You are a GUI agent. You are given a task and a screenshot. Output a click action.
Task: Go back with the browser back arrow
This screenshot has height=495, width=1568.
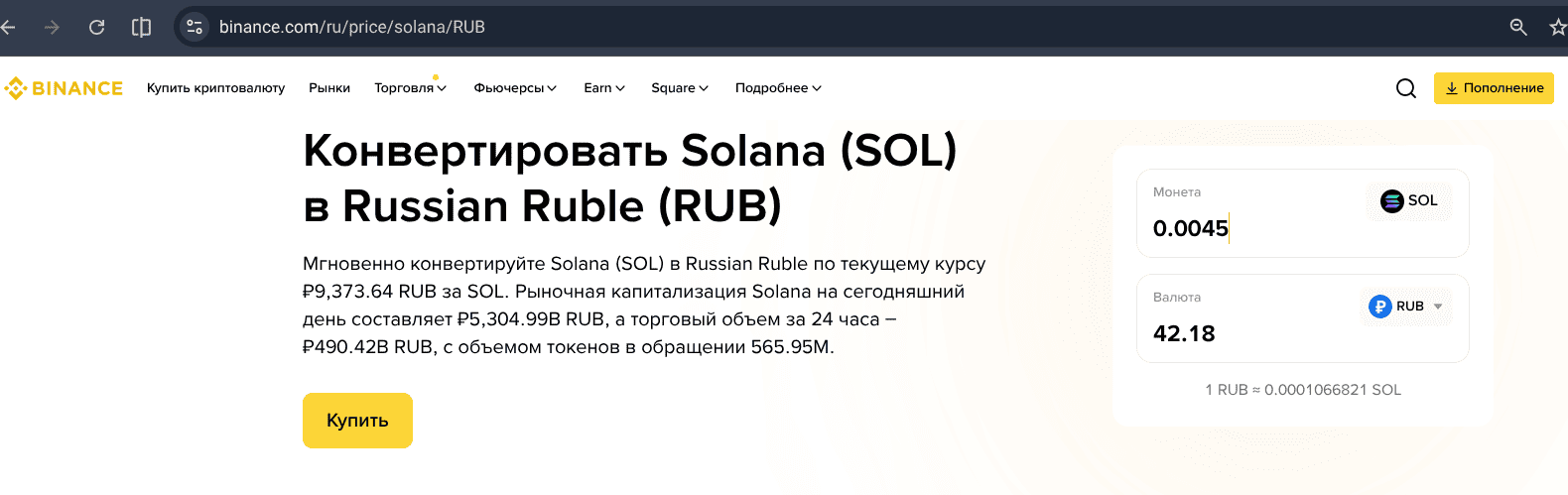click(x=8, y=27)
